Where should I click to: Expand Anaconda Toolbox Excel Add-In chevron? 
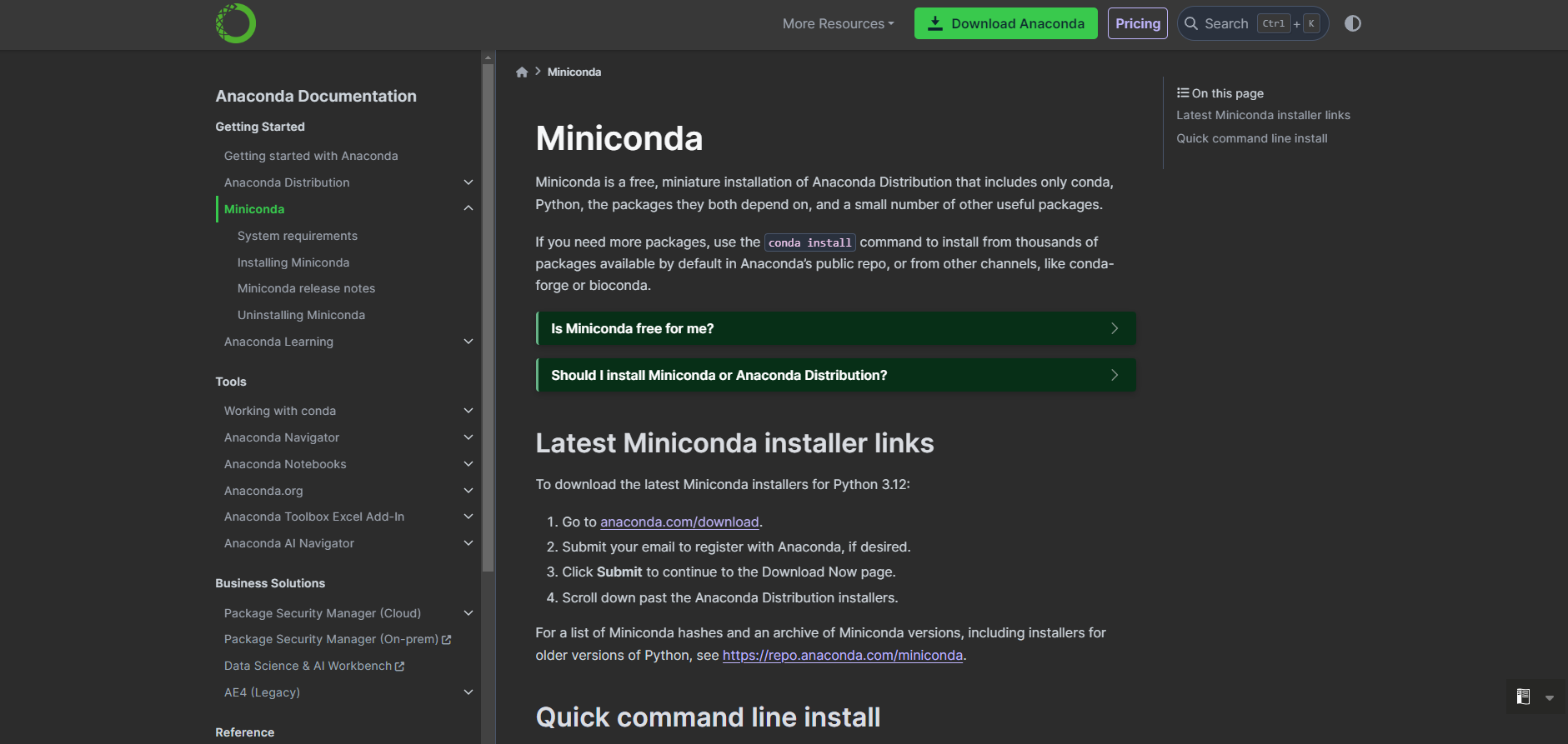(x=468, y=517)
